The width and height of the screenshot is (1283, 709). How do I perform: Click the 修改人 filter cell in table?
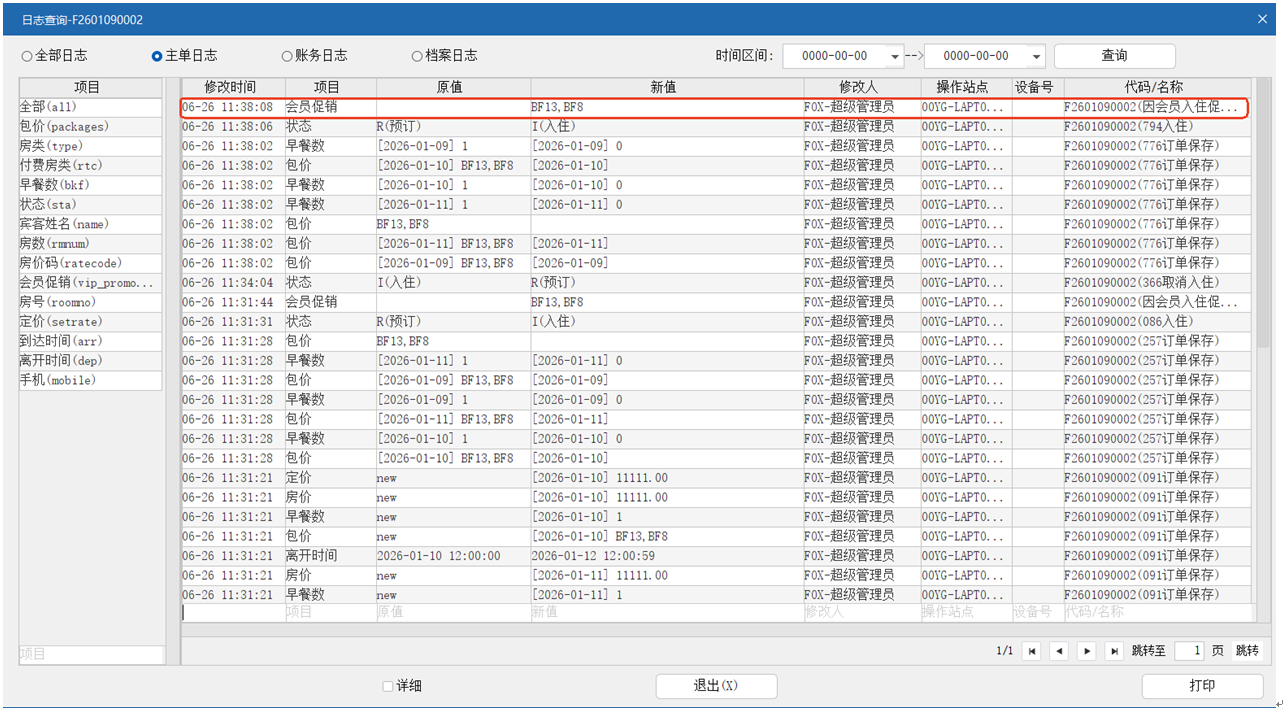click(x=862, y=612)
